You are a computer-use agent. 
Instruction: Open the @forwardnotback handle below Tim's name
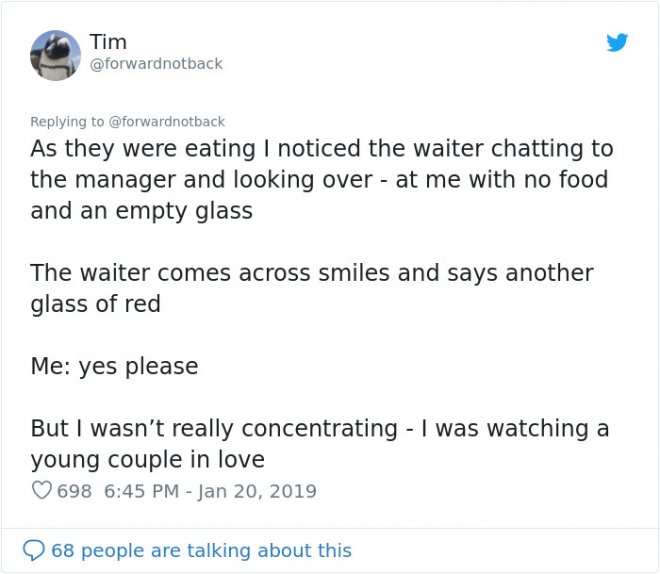156,64
